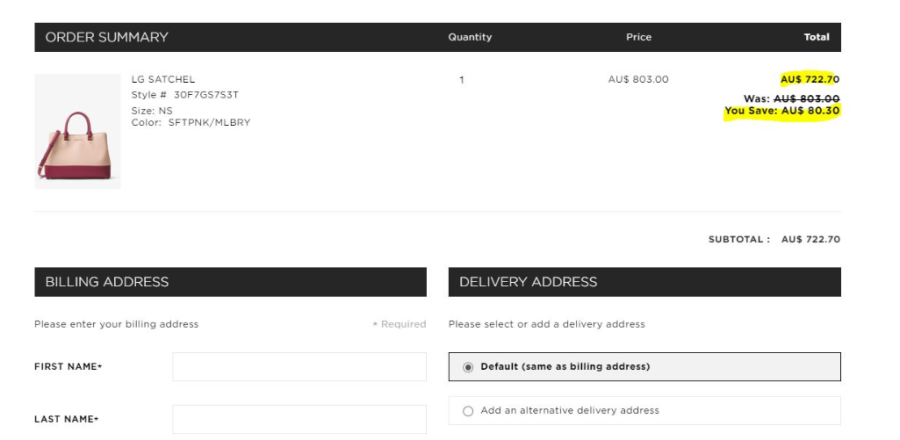Click the highlighted AU$ 722.70 total price
This screenshot has height=440, width=900.
[810, 79]
